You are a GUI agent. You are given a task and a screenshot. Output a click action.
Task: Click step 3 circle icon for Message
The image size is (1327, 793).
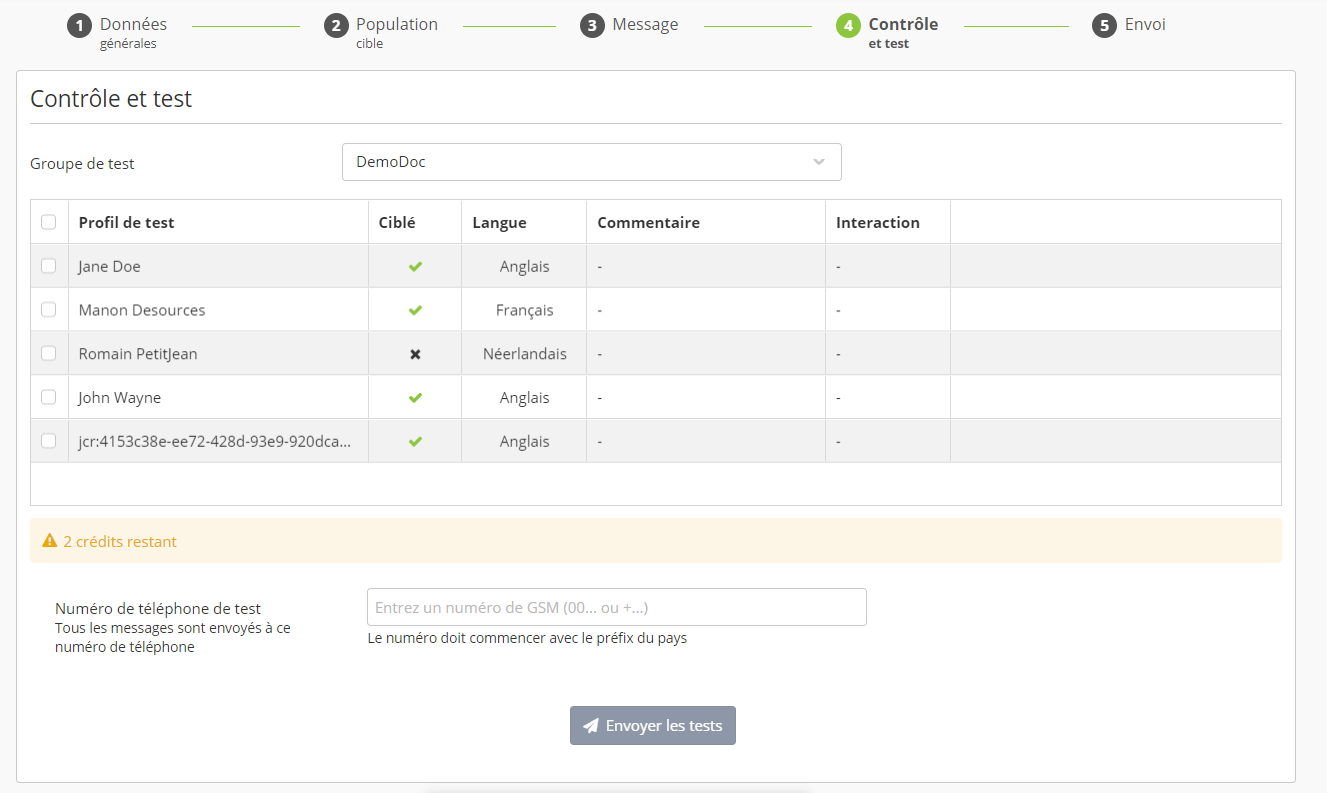point(592,26)
